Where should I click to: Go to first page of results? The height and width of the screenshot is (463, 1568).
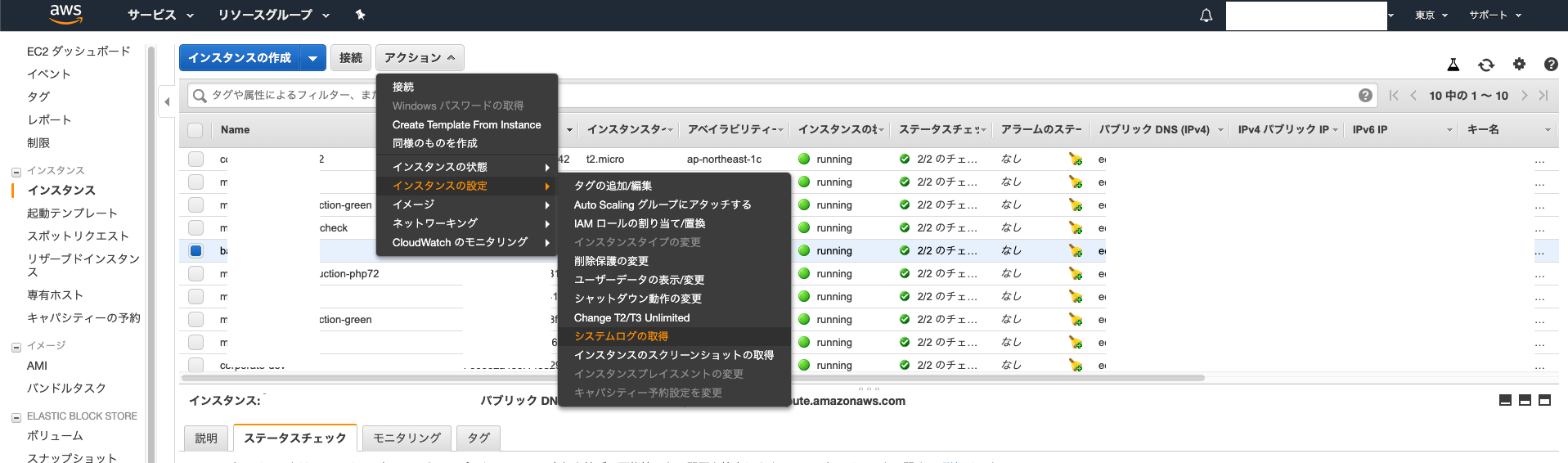point(1394,95)
